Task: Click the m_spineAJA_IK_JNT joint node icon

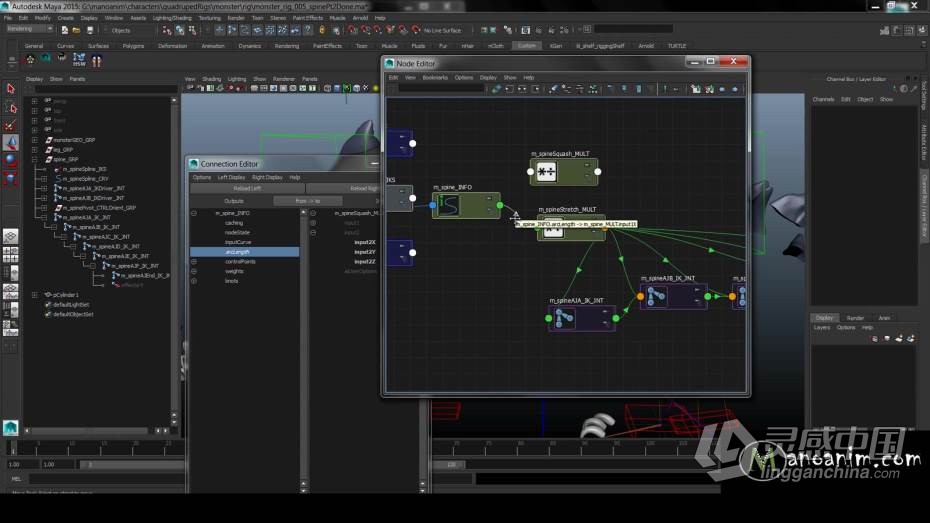Action: (564, 318)
